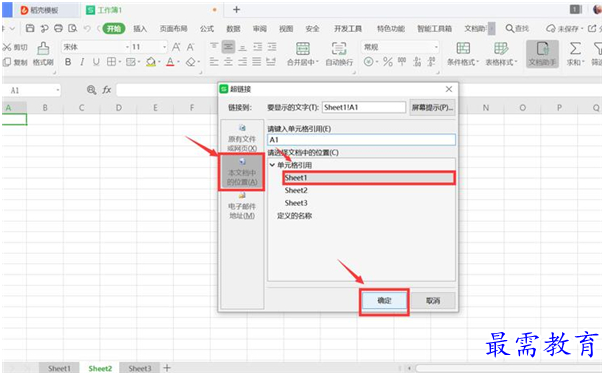Click the Undo arrow icon
Screen dimensions: 607x376
[87, 28]
